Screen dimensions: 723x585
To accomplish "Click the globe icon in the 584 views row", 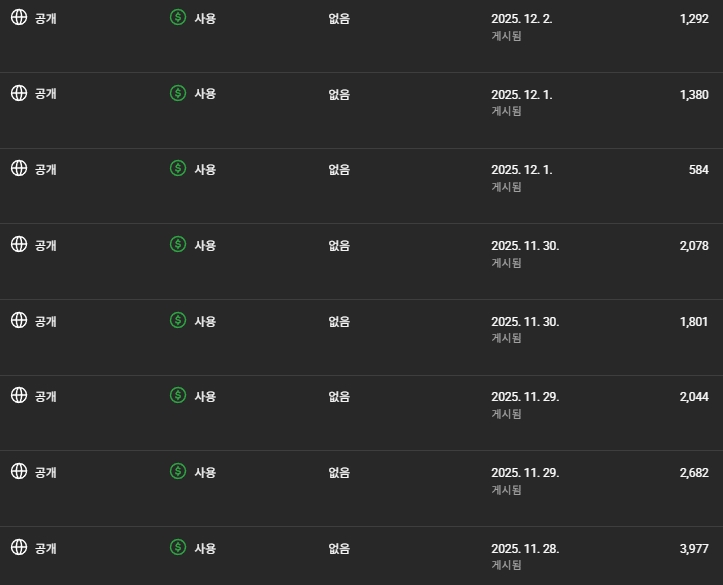I will tap(18, 169).
